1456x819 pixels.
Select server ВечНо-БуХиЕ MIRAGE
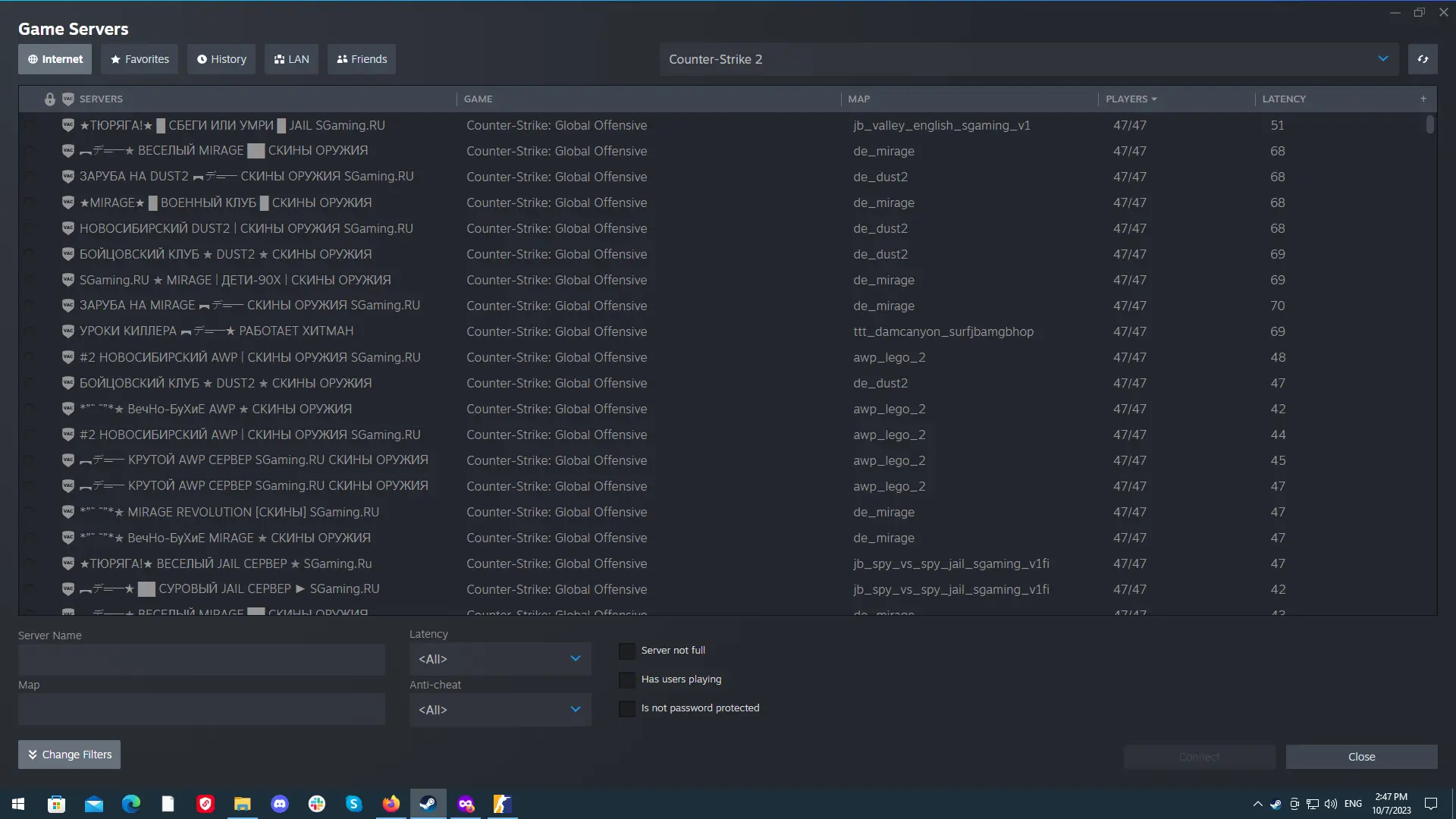tap(726, 538)
